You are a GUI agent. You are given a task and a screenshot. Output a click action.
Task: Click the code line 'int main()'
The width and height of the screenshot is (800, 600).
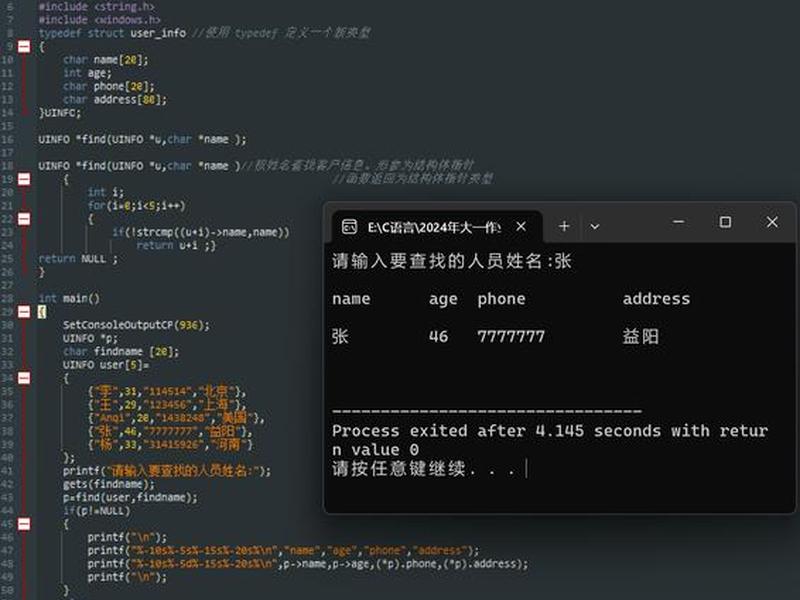pos(69,298)
